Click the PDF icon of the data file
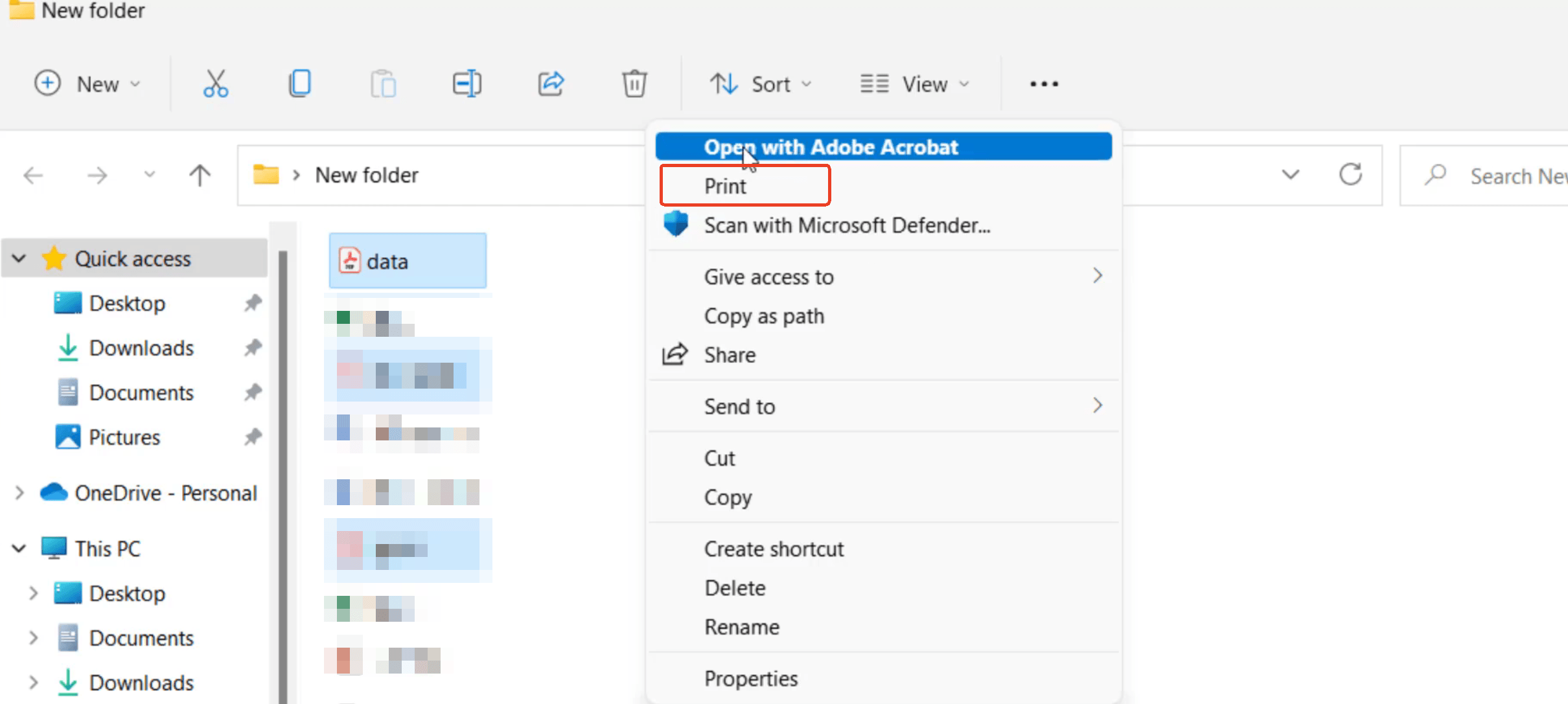The image size is (1568, 704). click(x=349, y=261)
